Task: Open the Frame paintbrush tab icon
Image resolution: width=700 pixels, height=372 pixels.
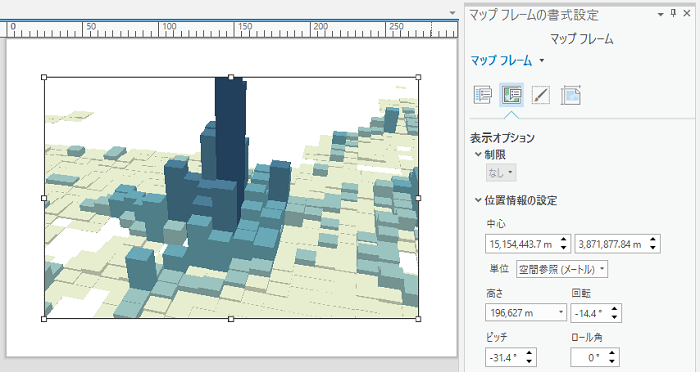Action: click(541, 95)
